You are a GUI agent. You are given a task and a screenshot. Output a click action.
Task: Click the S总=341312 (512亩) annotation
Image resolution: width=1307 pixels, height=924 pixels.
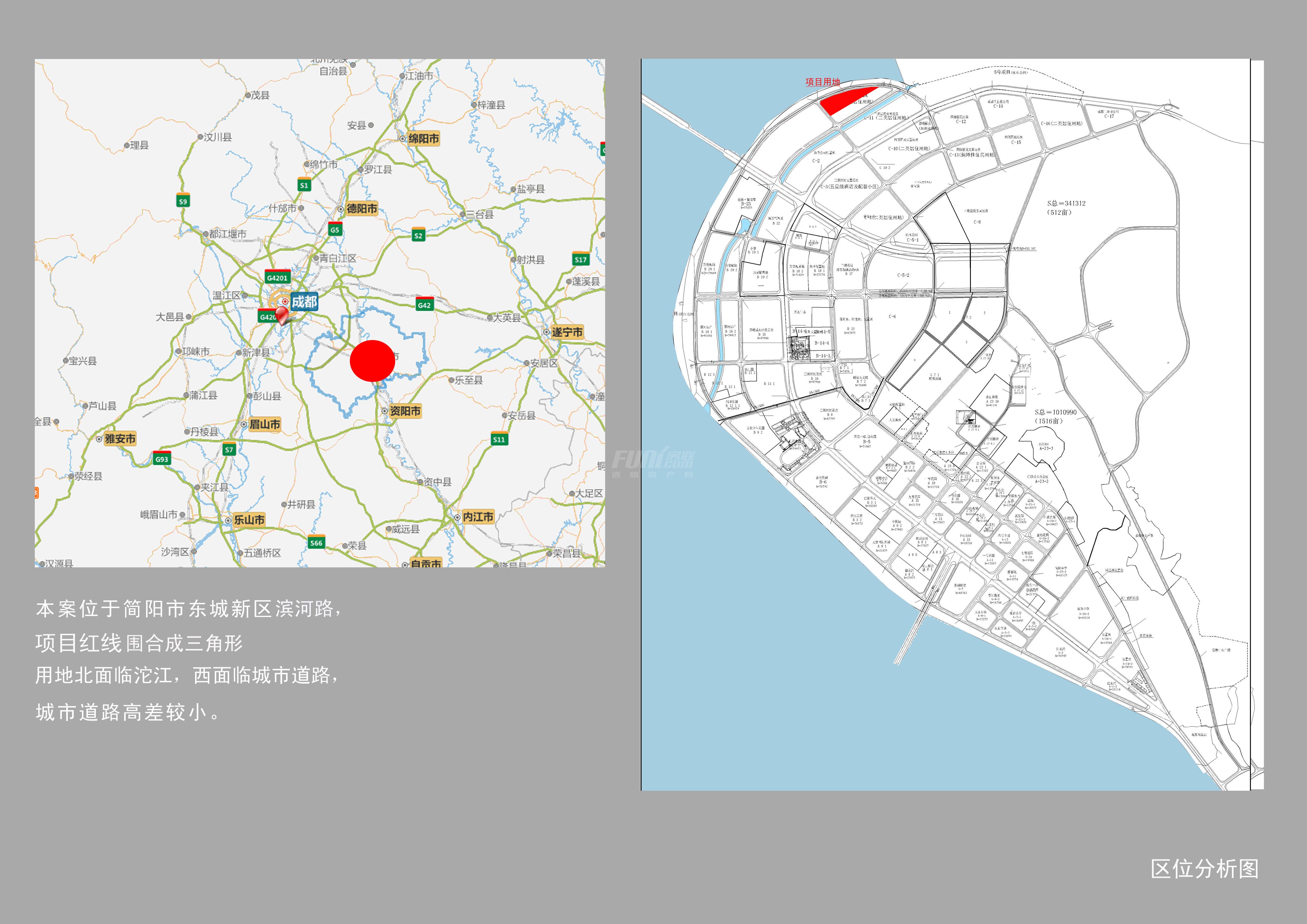point(1066,208)
